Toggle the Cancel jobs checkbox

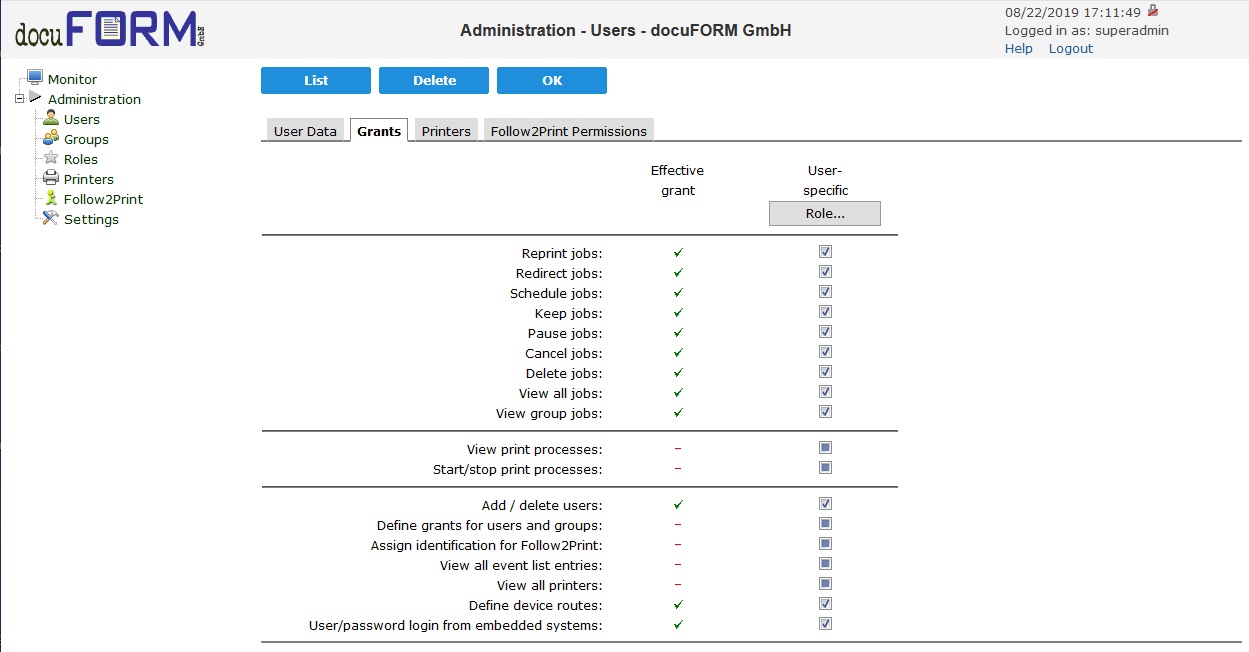point(825,352)
